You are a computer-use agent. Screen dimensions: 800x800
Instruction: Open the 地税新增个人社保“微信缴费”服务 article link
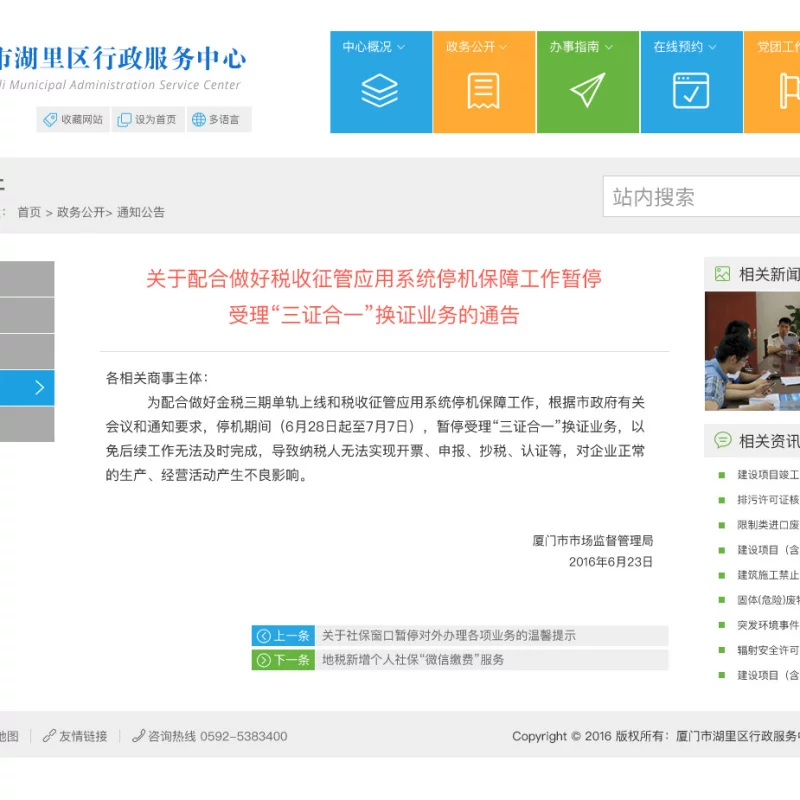[413, 660]
